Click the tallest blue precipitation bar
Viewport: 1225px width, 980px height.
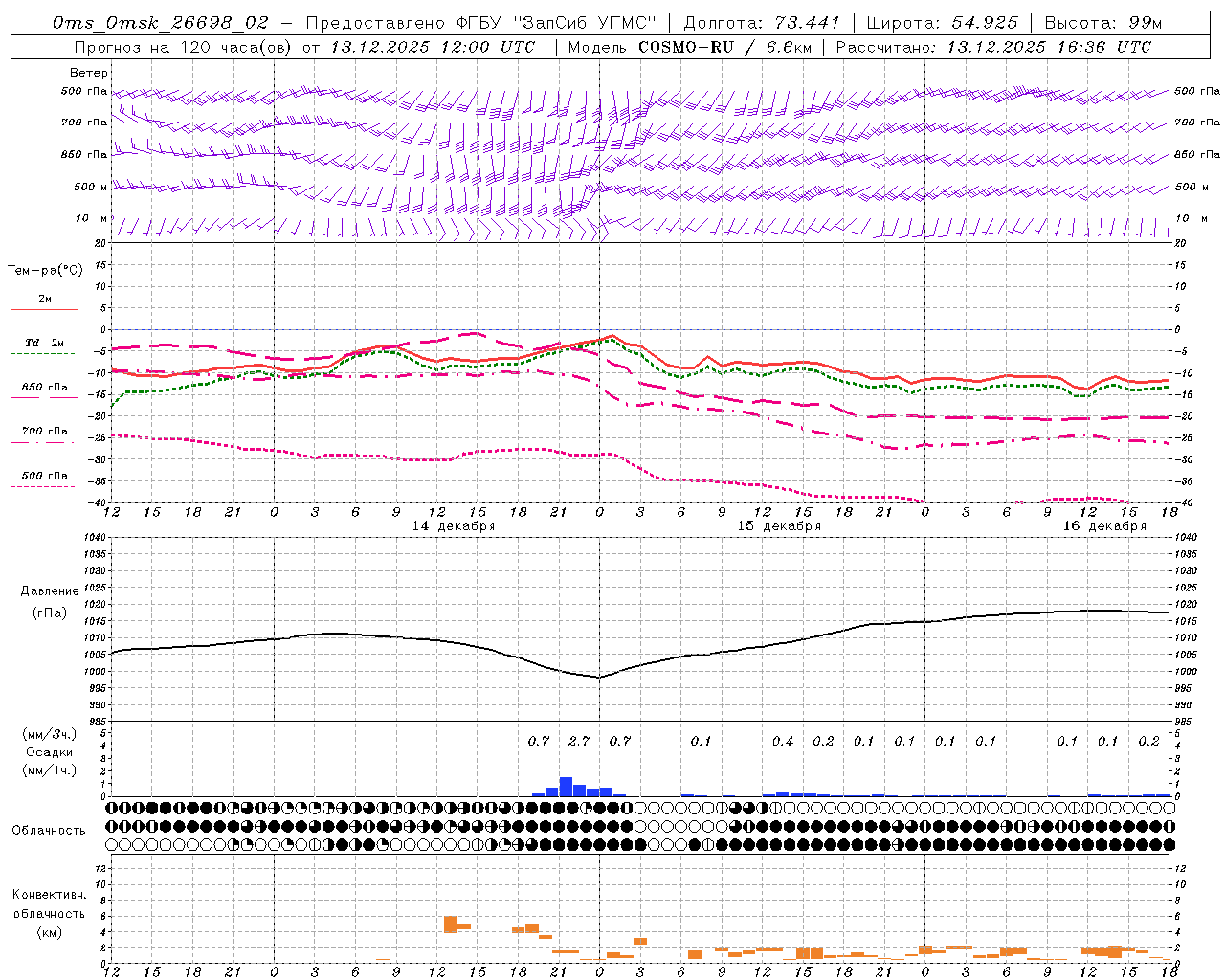(x=566, y=787)
